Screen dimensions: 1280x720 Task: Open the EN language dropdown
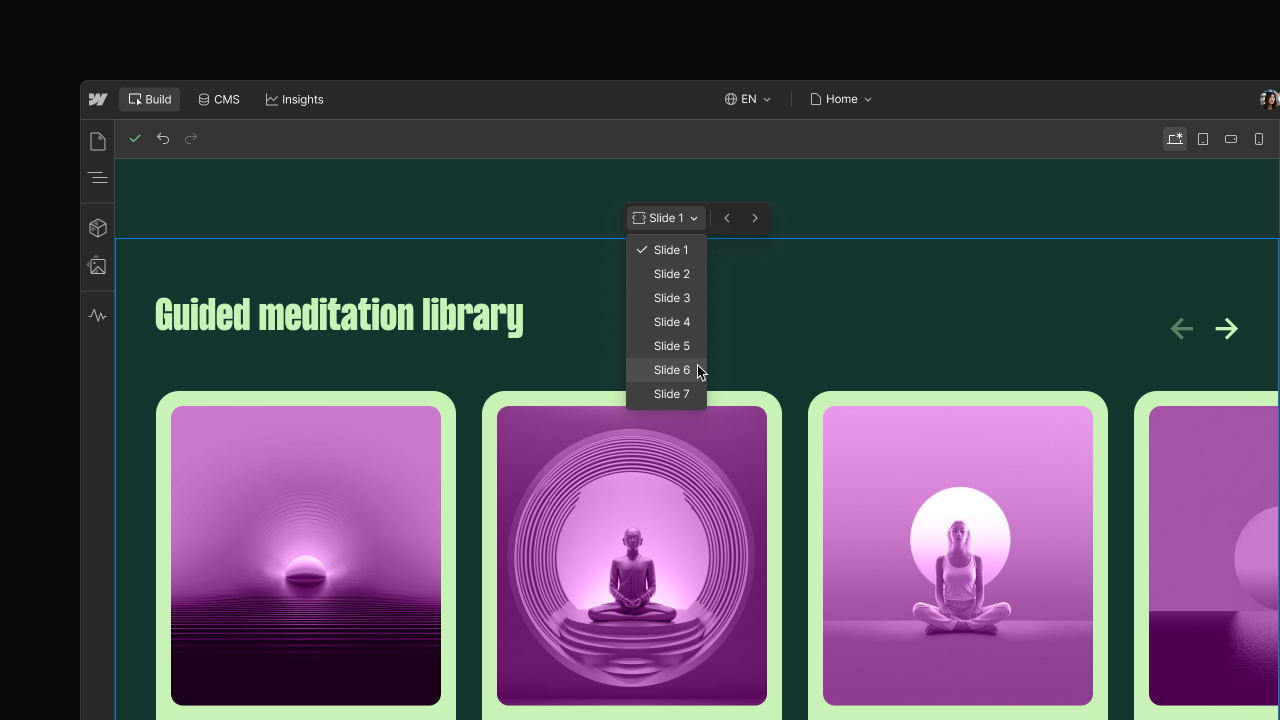[747, 99]
